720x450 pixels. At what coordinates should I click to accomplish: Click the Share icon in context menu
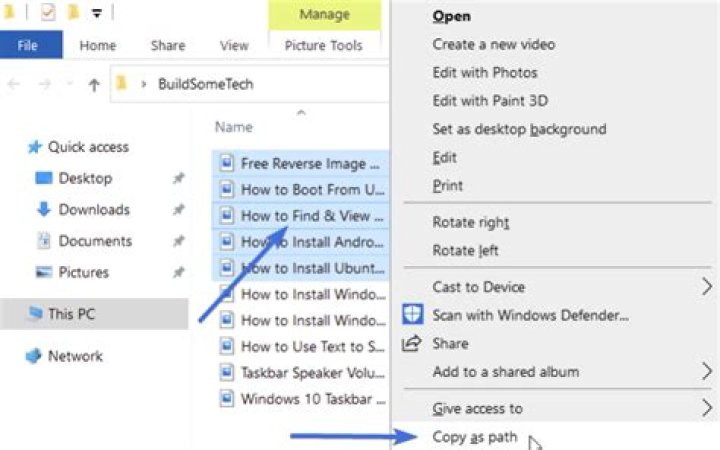pos(411,343)
